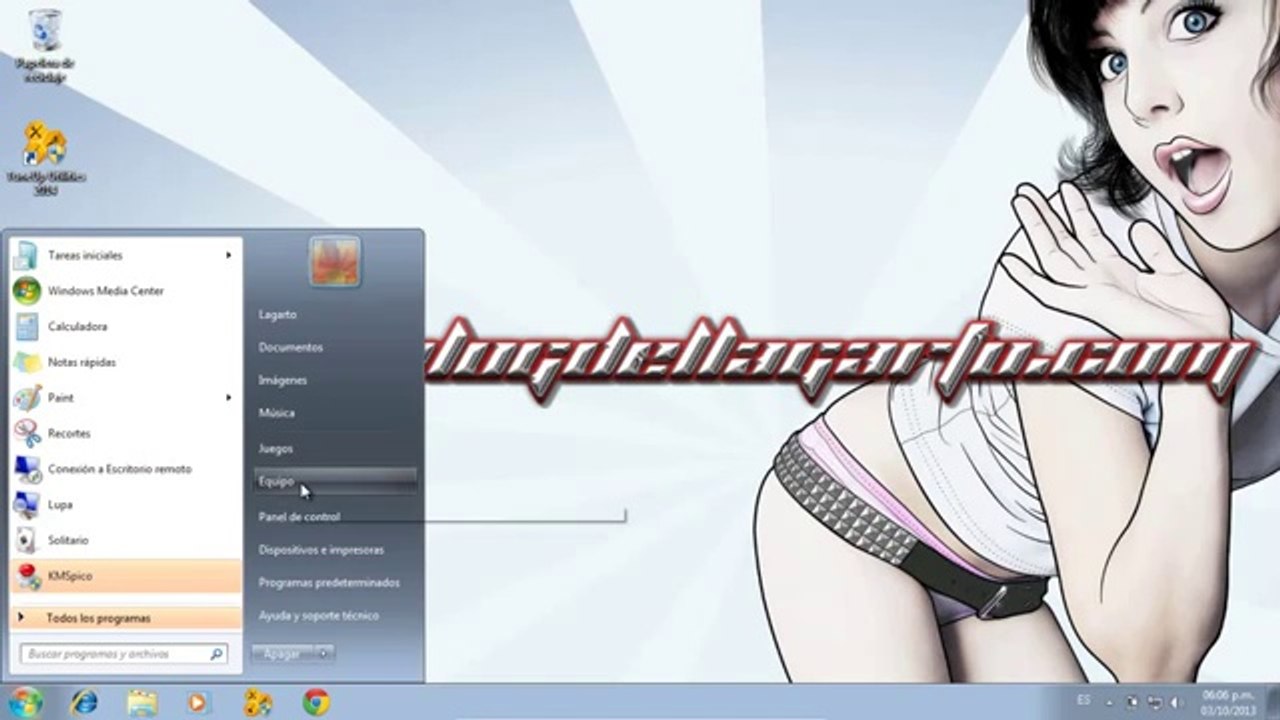
Task: Click the taskbar clock showing 06:06 p.m.
Action: pyautogui.click(x=1228, y=702)
